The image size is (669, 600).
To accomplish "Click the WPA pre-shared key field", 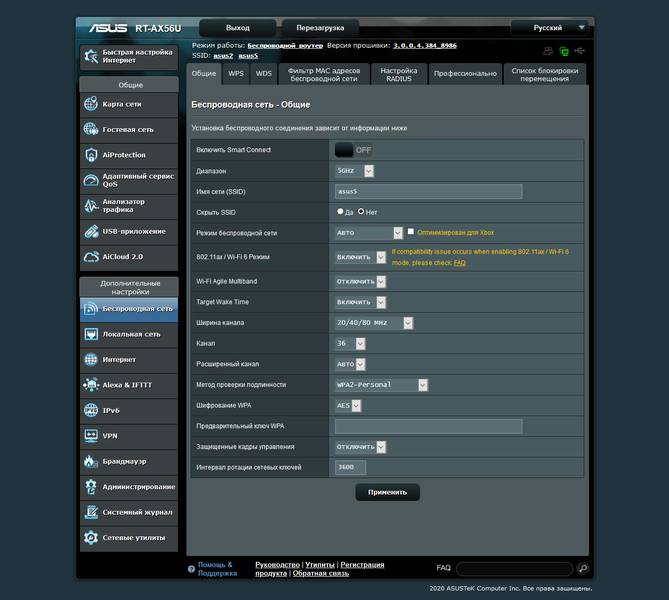I will [428, 426].
